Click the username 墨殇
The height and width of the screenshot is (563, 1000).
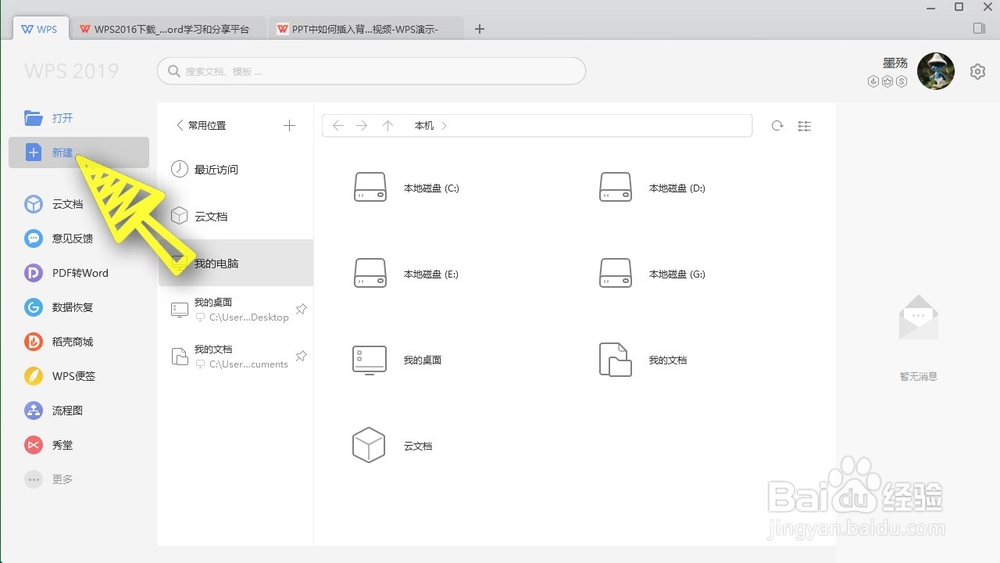895,62
